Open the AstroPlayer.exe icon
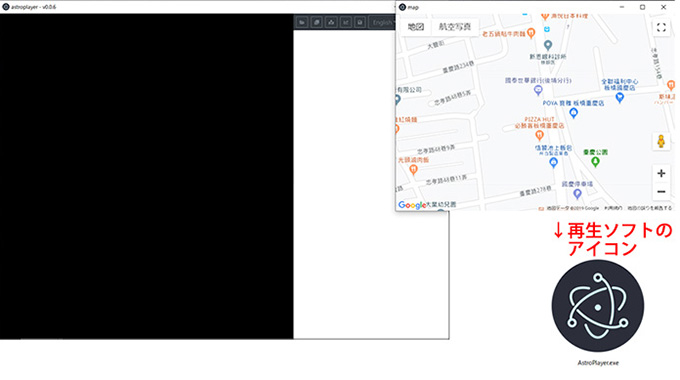The width and height of the screenshot is (680, 380). [x=598, y=306]
